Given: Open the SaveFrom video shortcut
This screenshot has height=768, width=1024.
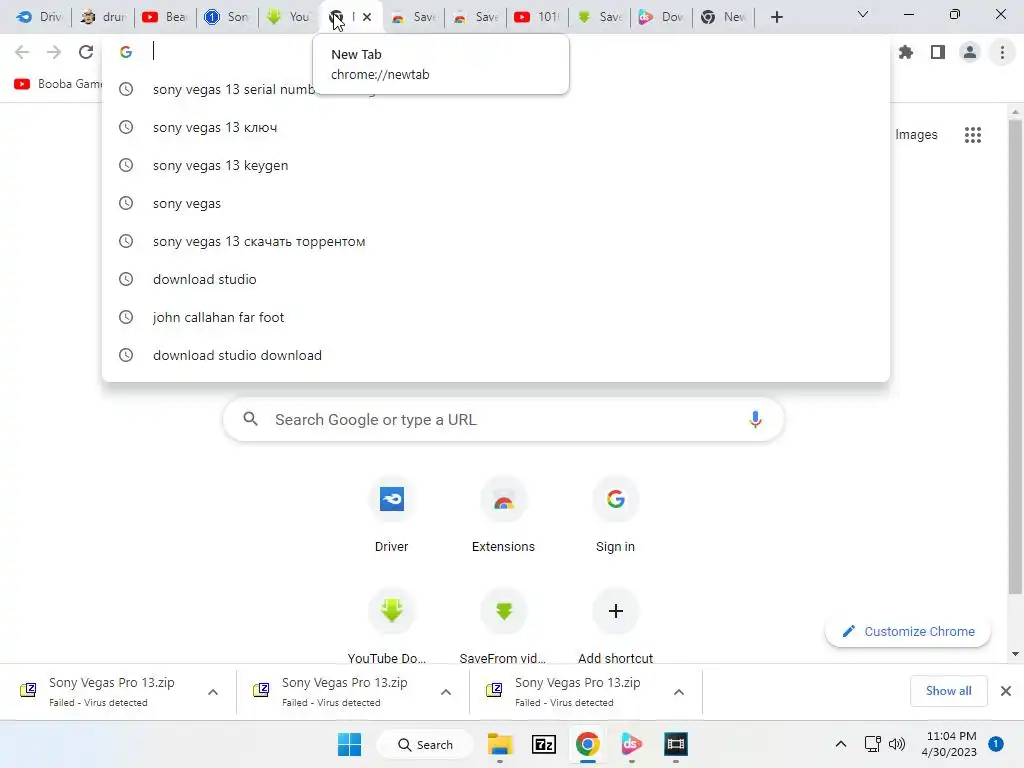Looking at the screenshot, I should 504,627.
